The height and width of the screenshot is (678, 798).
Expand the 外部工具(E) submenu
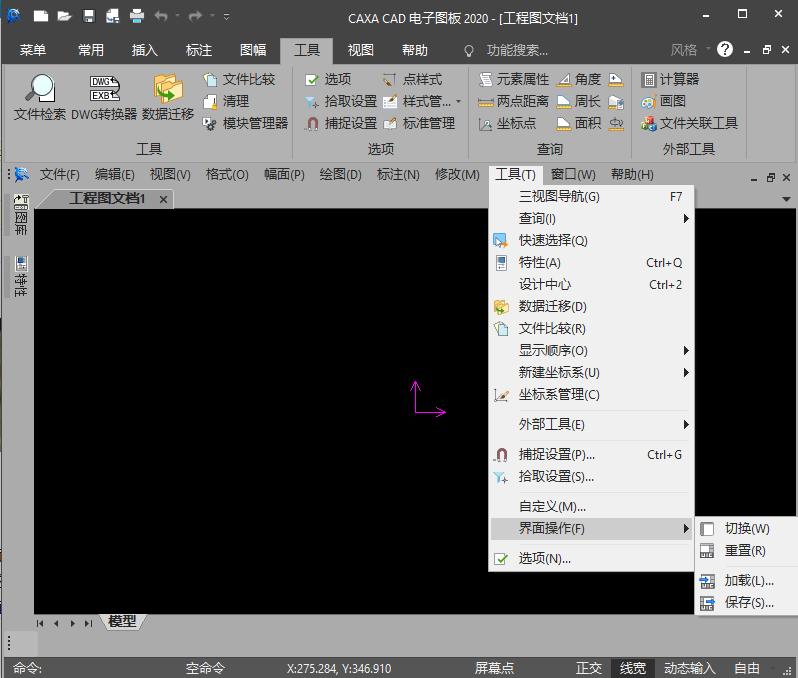[x=591, y=424]
